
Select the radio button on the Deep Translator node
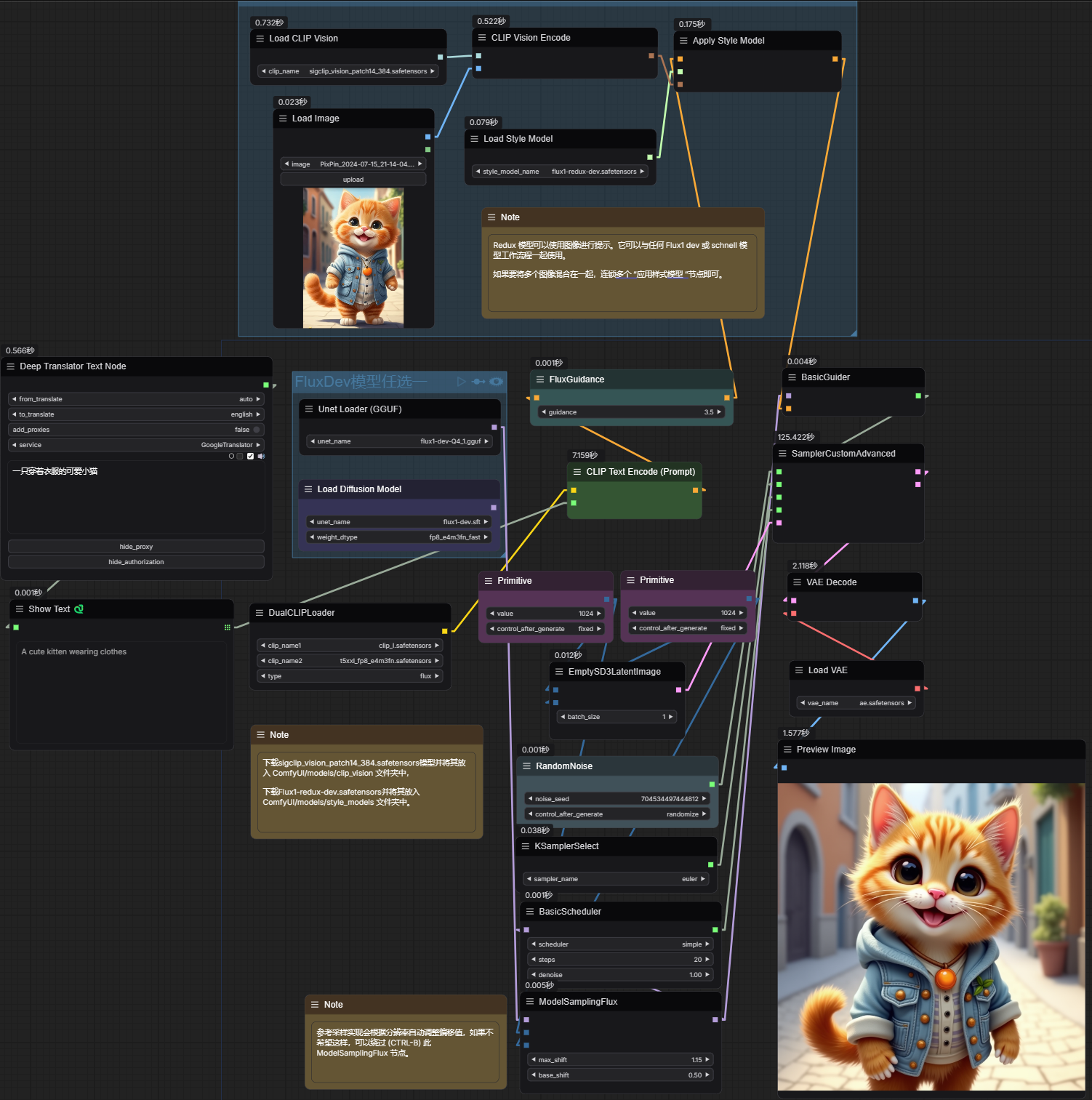point(231,456)
